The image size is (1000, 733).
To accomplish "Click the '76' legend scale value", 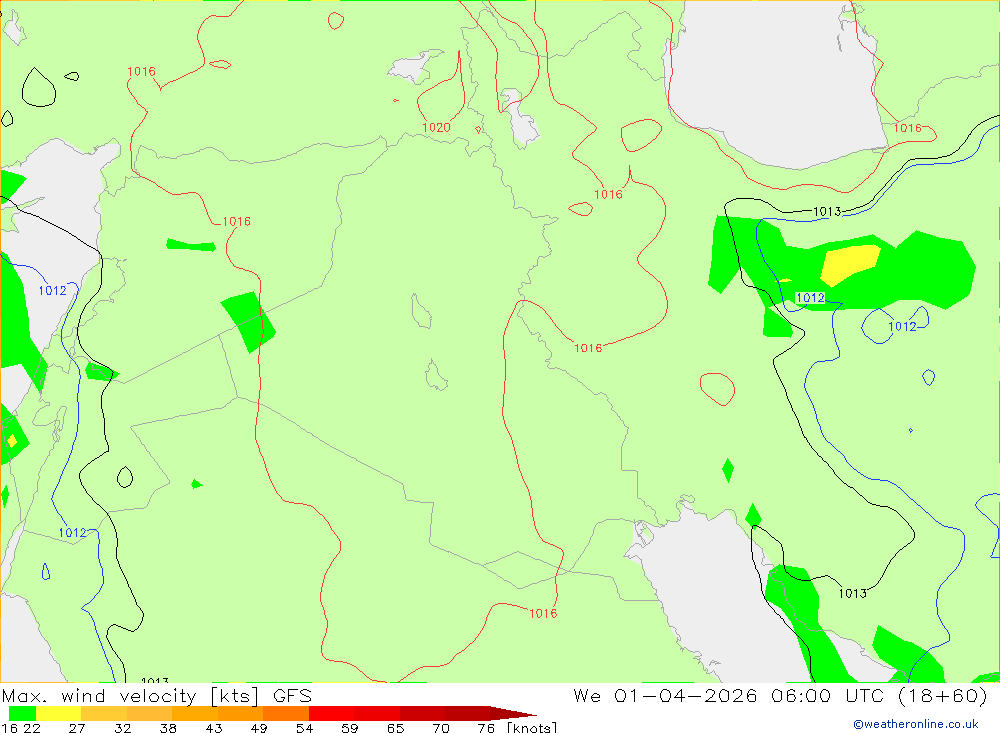I will [x=486, y=727].
